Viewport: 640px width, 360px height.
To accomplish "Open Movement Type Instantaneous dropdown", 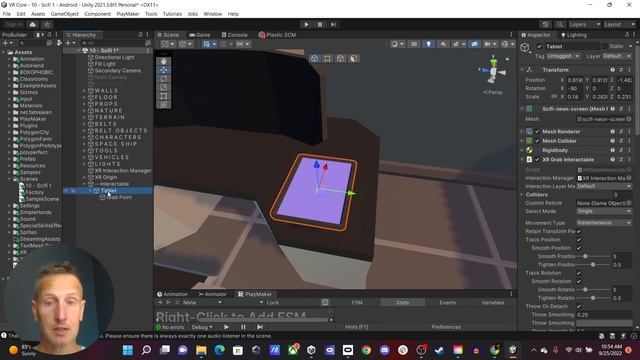I will click(604, 223).
